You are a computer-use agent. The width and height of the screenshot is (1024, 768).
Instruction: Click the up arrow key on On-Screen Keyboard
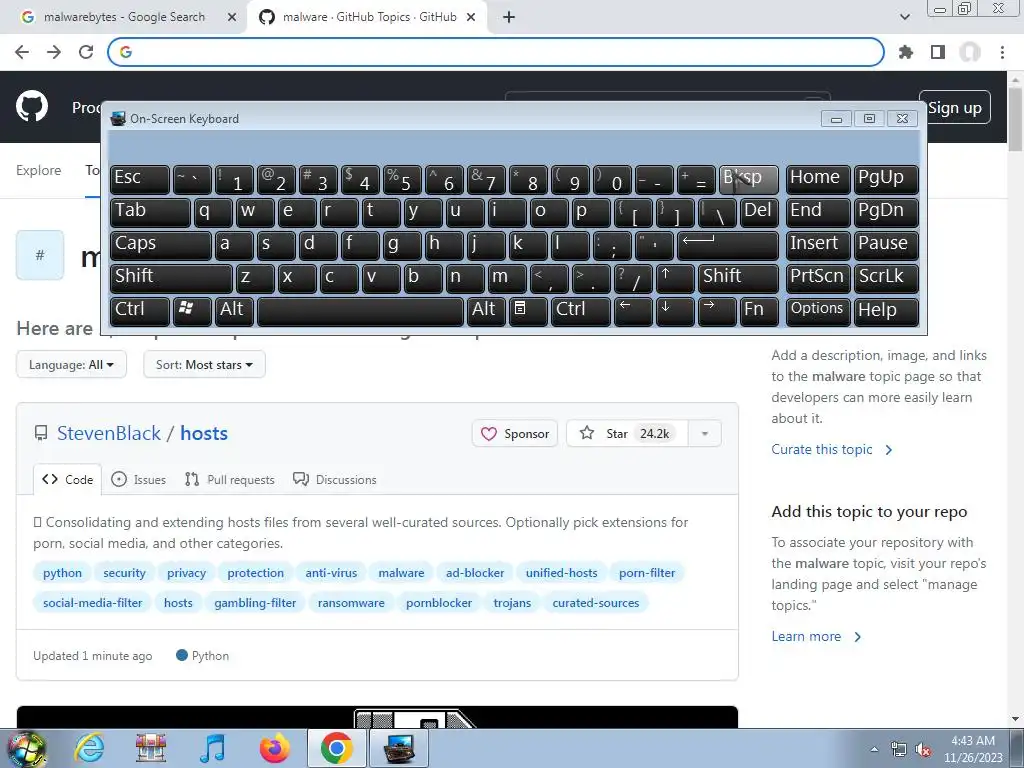(x=674, y=278)
